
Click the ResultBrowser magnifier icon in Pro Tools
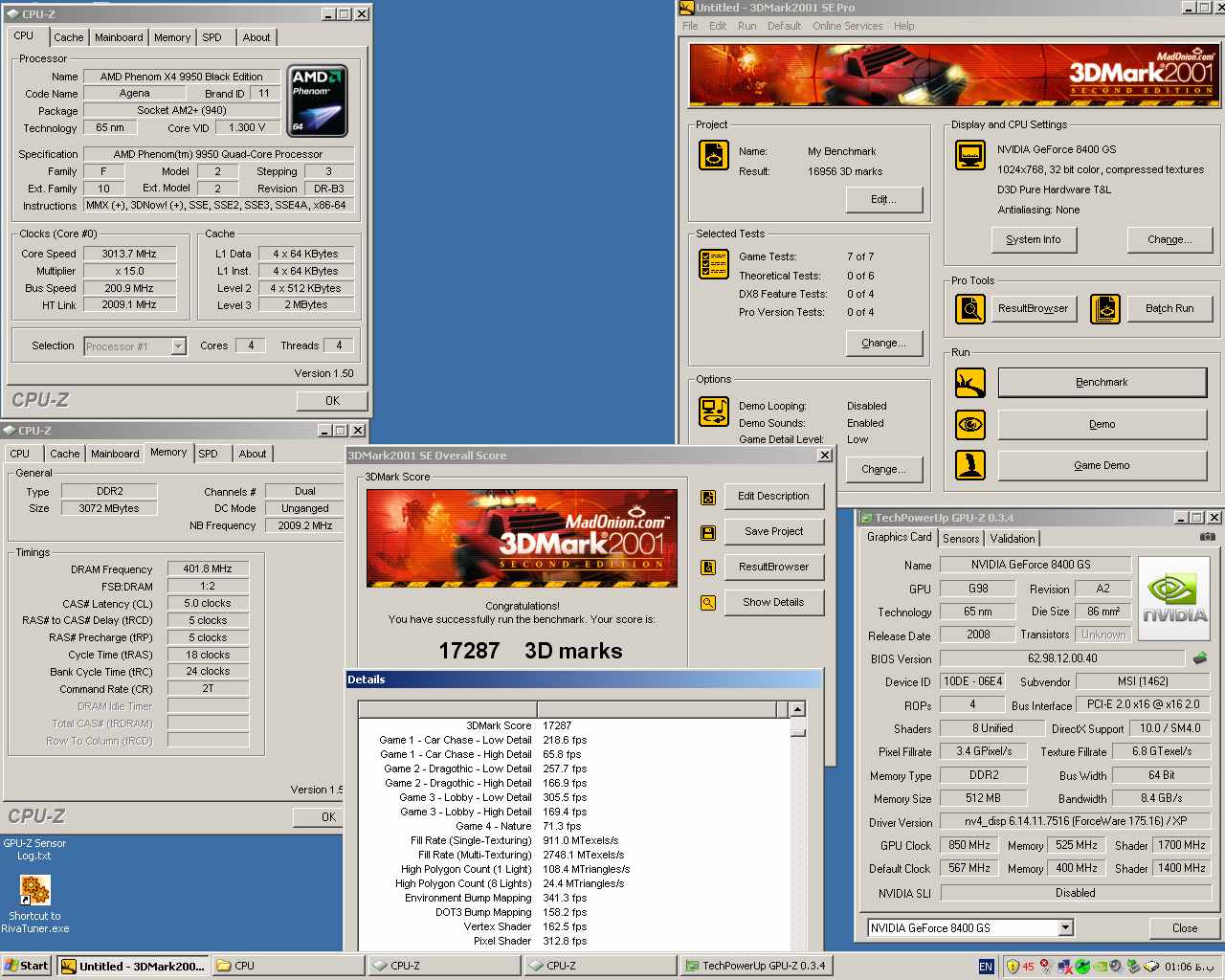pos(970,309)
